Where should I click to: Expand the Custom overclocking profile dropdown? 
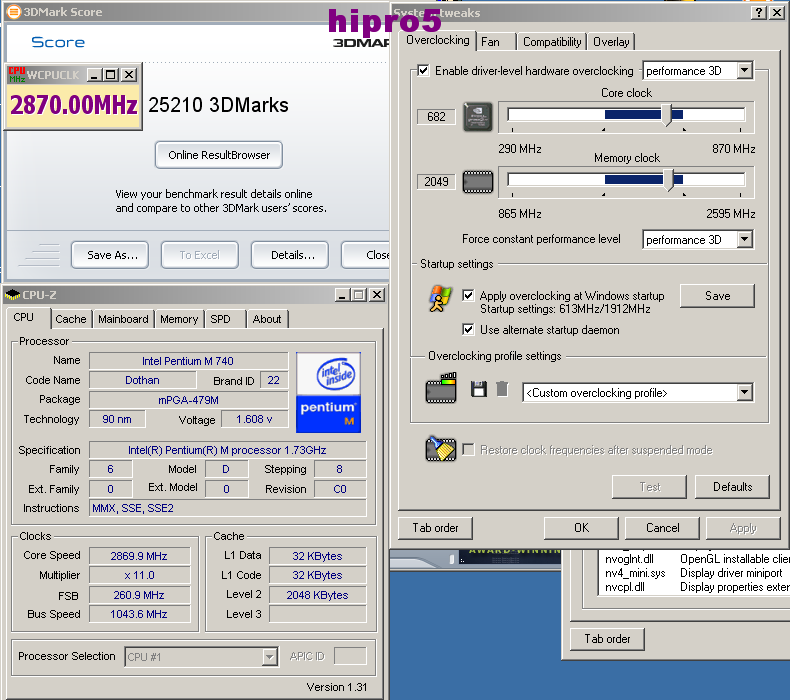point(745,393)
